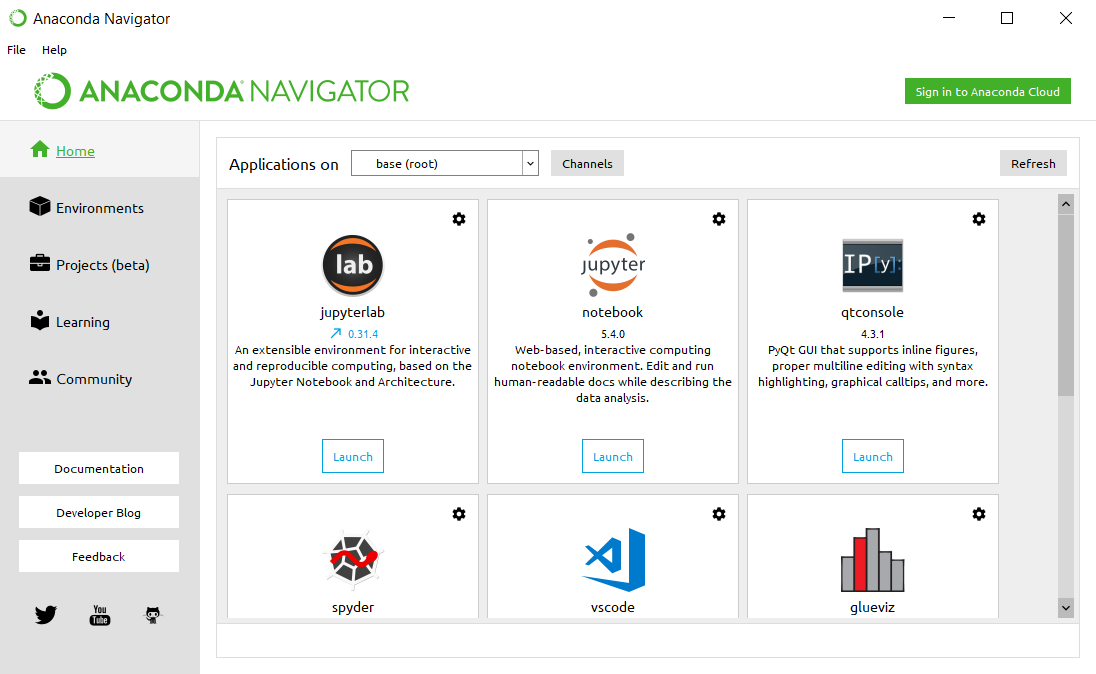Click jupyterlab version 0.31.4 update link
1096x674 pixels.
click(x=363, y=334)
